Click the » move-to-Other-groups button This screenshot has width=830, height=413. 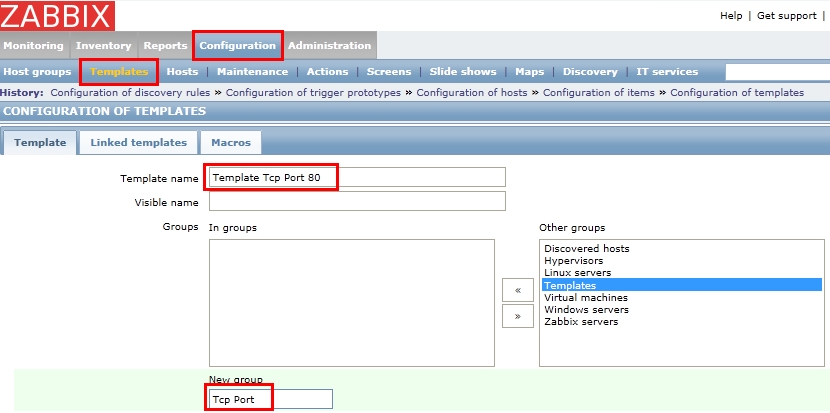point(518,316)
